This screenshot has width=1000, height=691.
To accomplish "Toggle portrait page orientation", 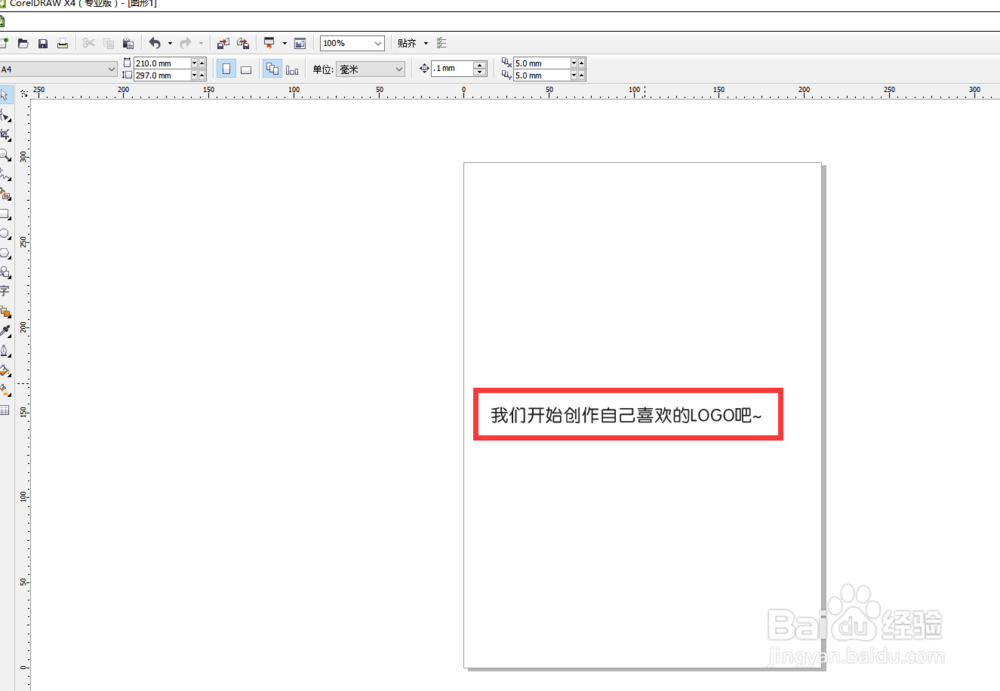I will click(226, 68).
